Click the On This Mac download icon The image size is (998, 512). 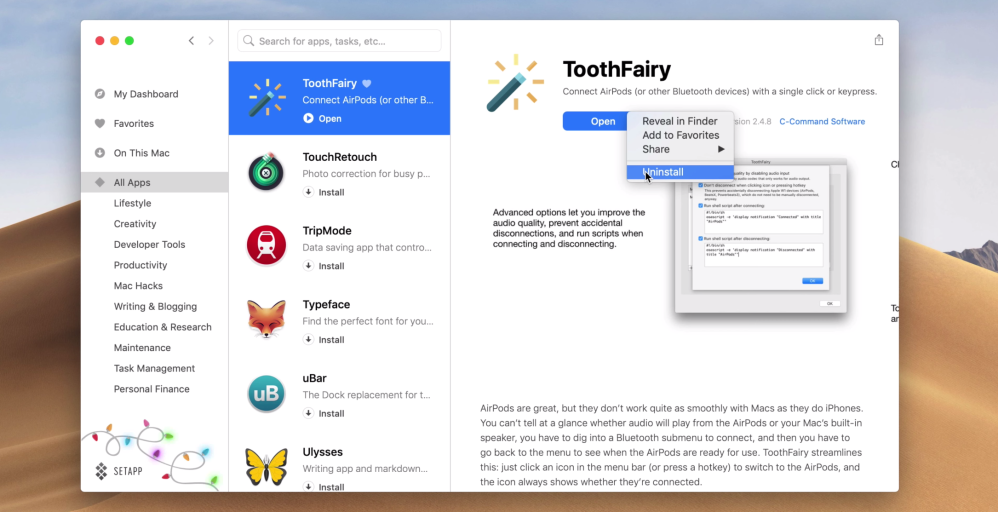click(x=100, y=153)
